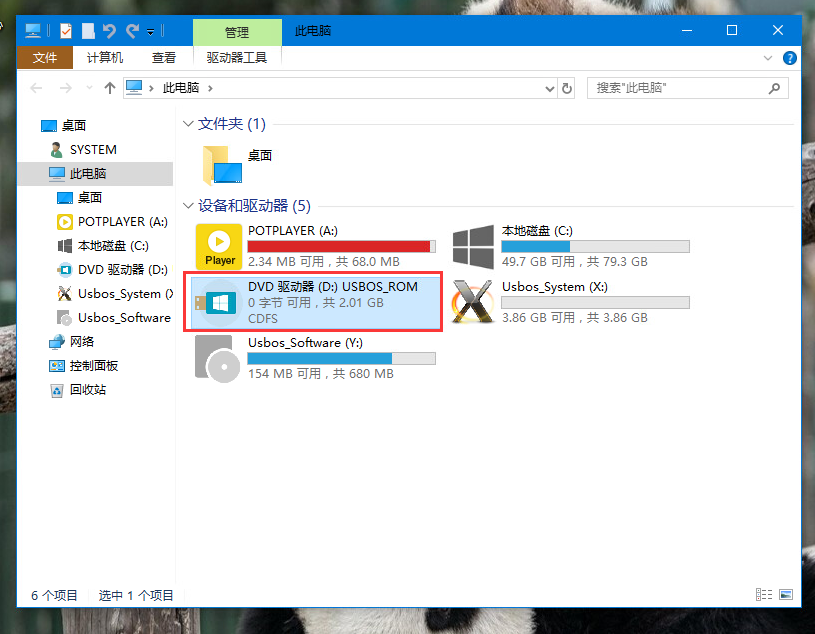The width and height of the screenshot is (815, 634).
Task: Click the text 49.7 GB 可用 , 共 79.3 GB
Action: click(x=574, y=261)
